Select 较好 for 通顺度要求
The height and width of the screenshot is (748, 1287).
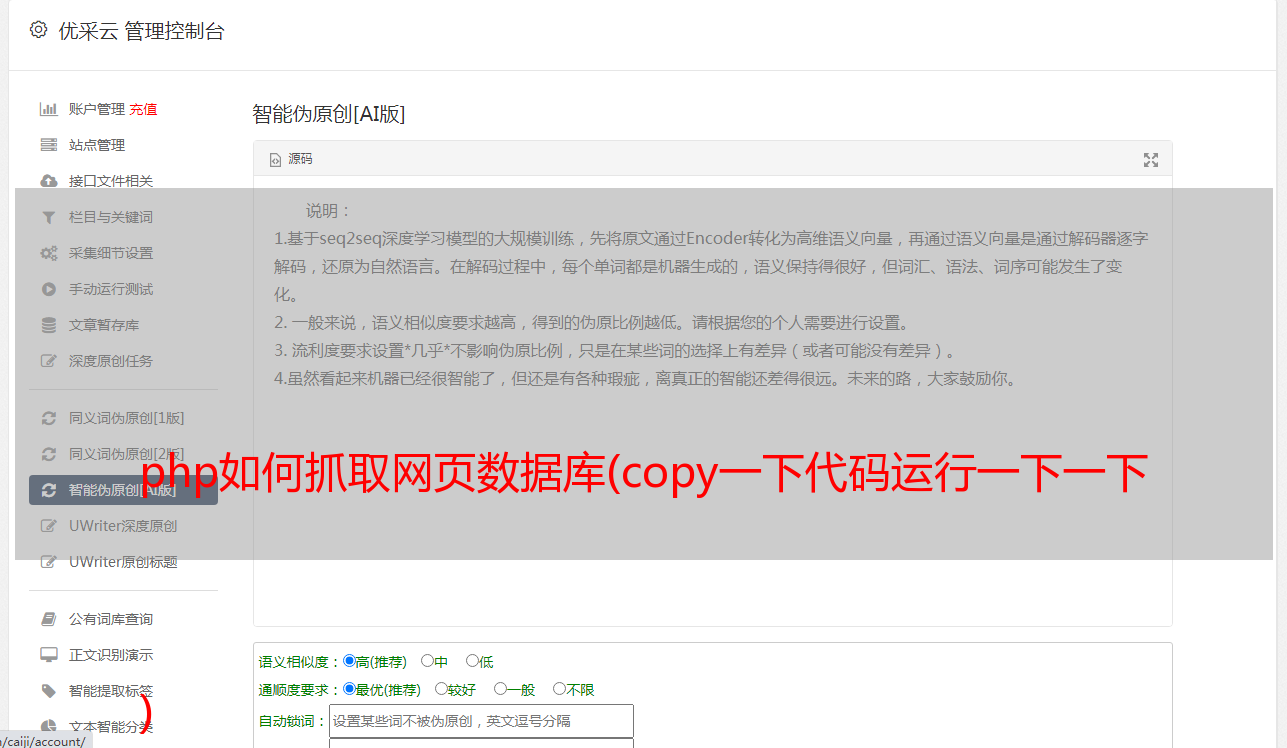click(x=441, y=689)
